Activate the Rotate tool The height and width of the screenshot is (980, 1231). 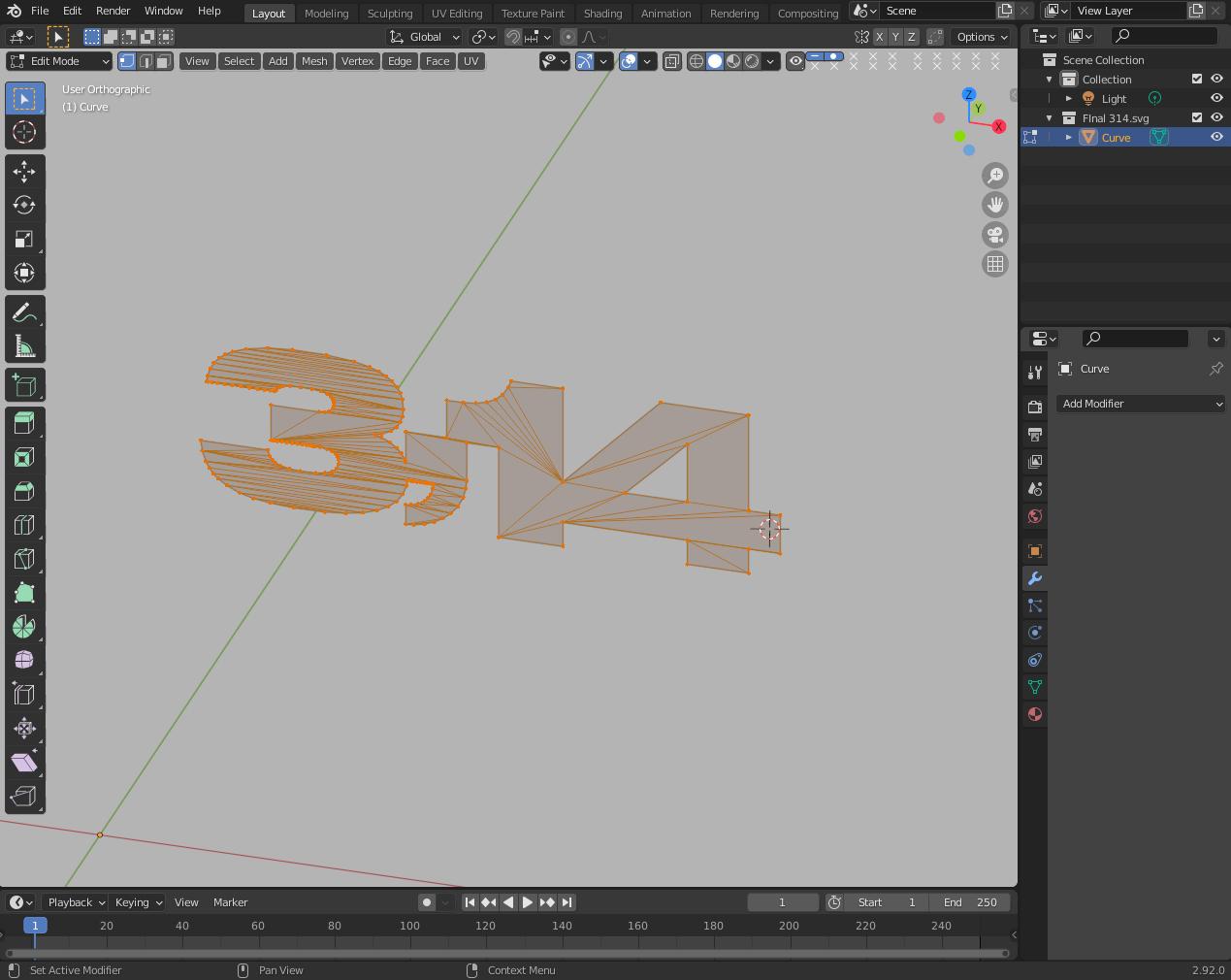[x=24, y=205]
